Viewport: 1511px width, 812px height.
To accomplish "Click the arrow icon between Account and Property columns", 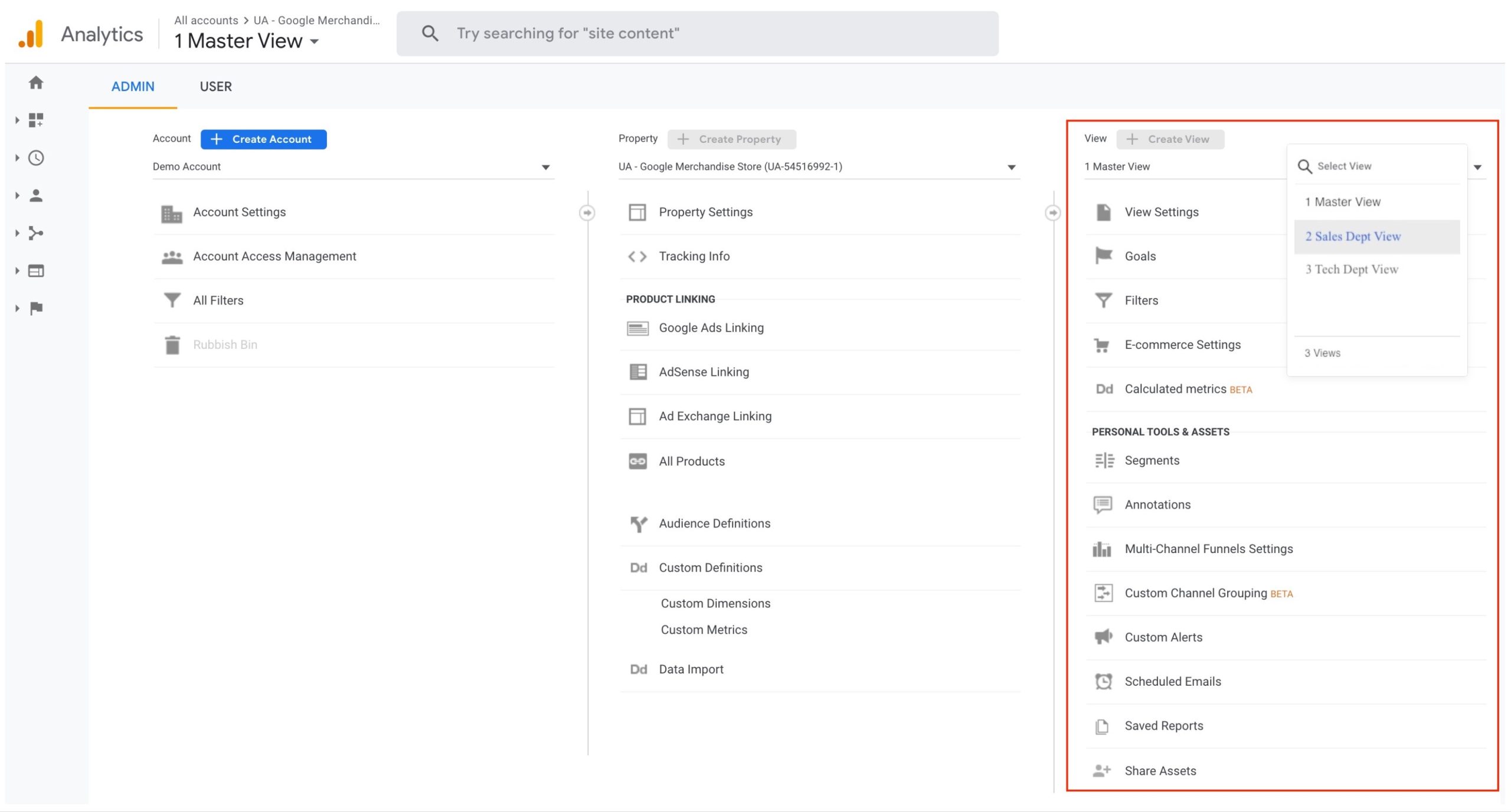I will tap(587, 212).
